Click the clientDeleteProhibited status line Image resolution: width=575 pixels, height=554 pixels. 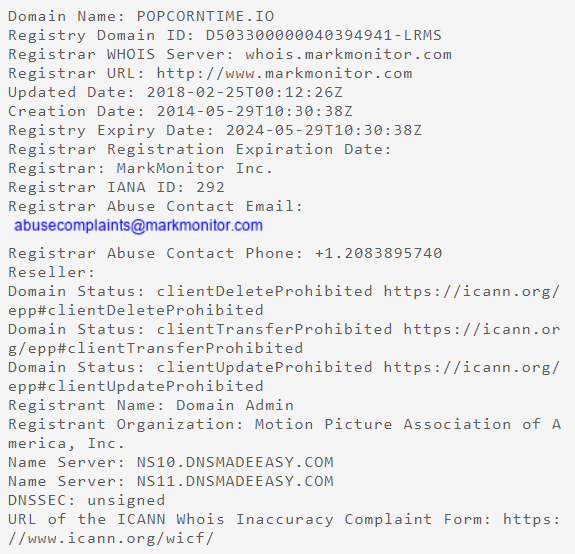284,301
